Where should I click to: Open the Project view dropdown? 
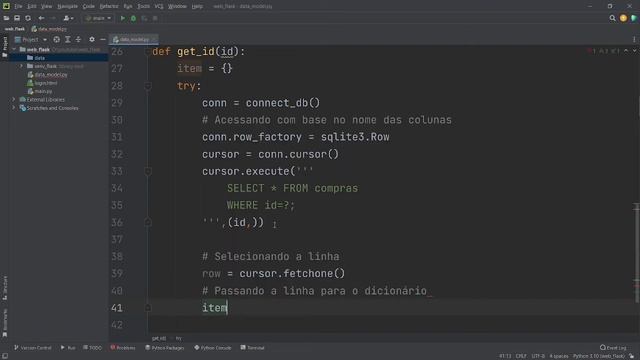(x=31, y=40)
